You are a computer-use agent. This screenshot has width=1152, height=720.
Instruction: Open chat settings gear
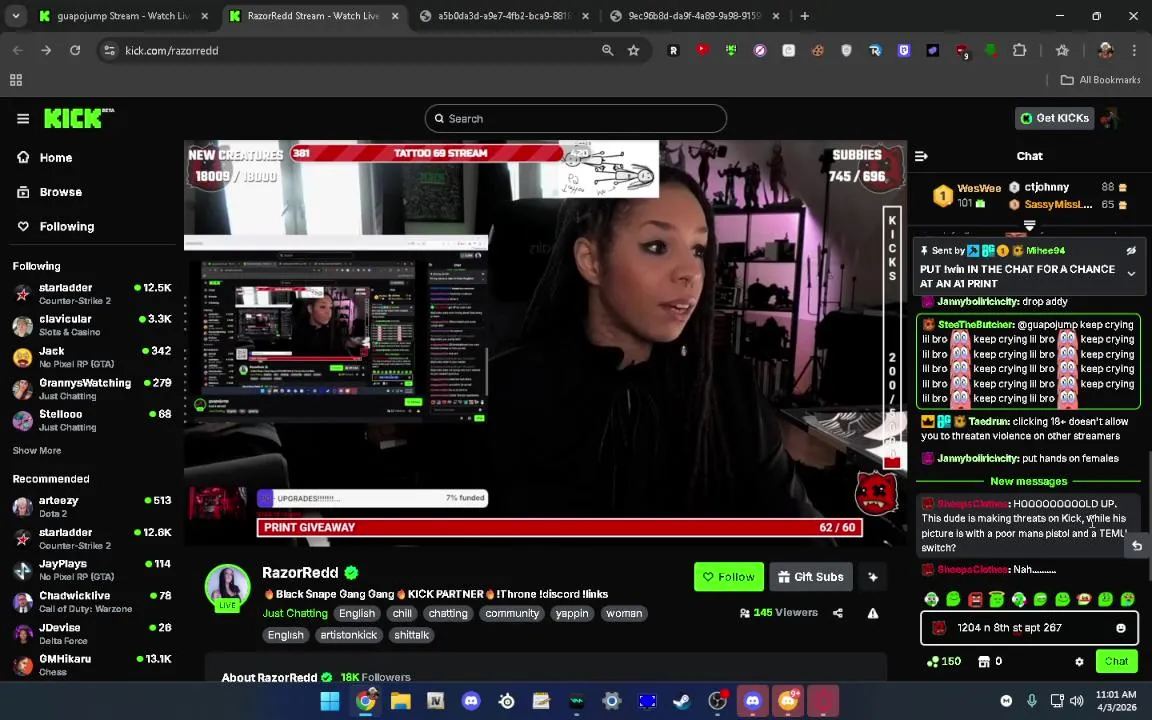[x=1079, y=661]
